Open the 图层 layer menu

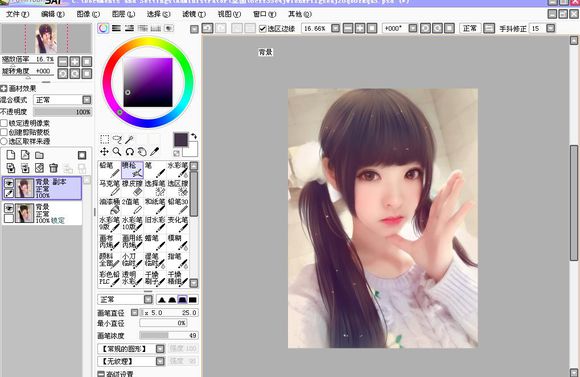coord(124,14)
